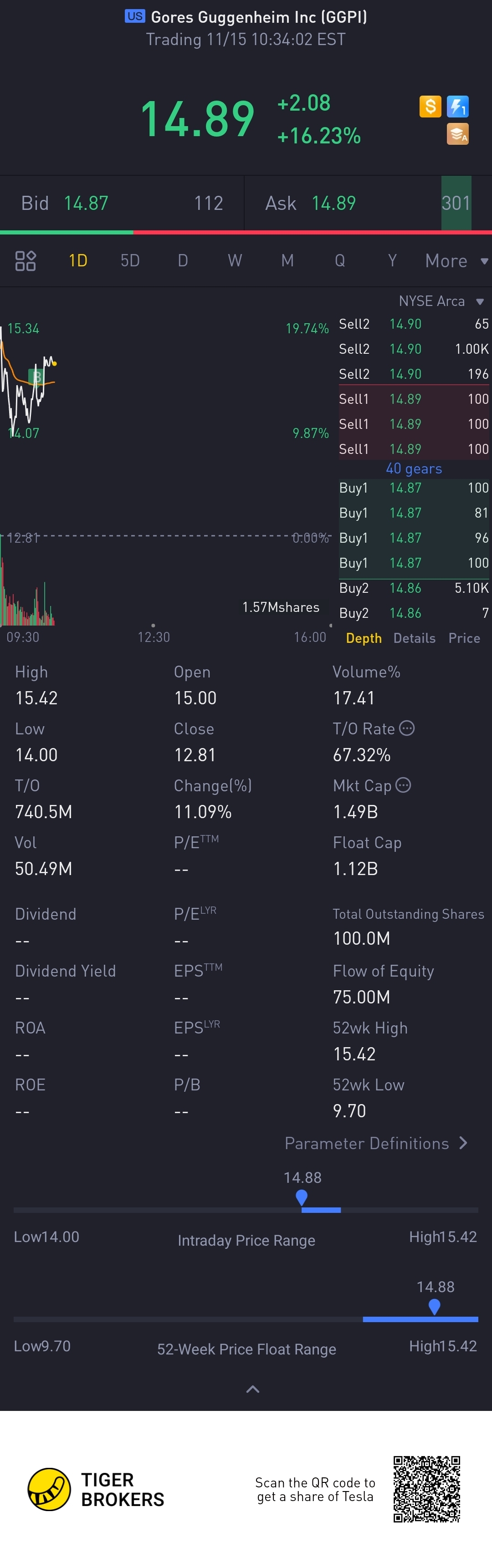Tap the Vol value 50.49M
Image resolution: width=492 pixels, height=1568 pixels.
point(44,869)
